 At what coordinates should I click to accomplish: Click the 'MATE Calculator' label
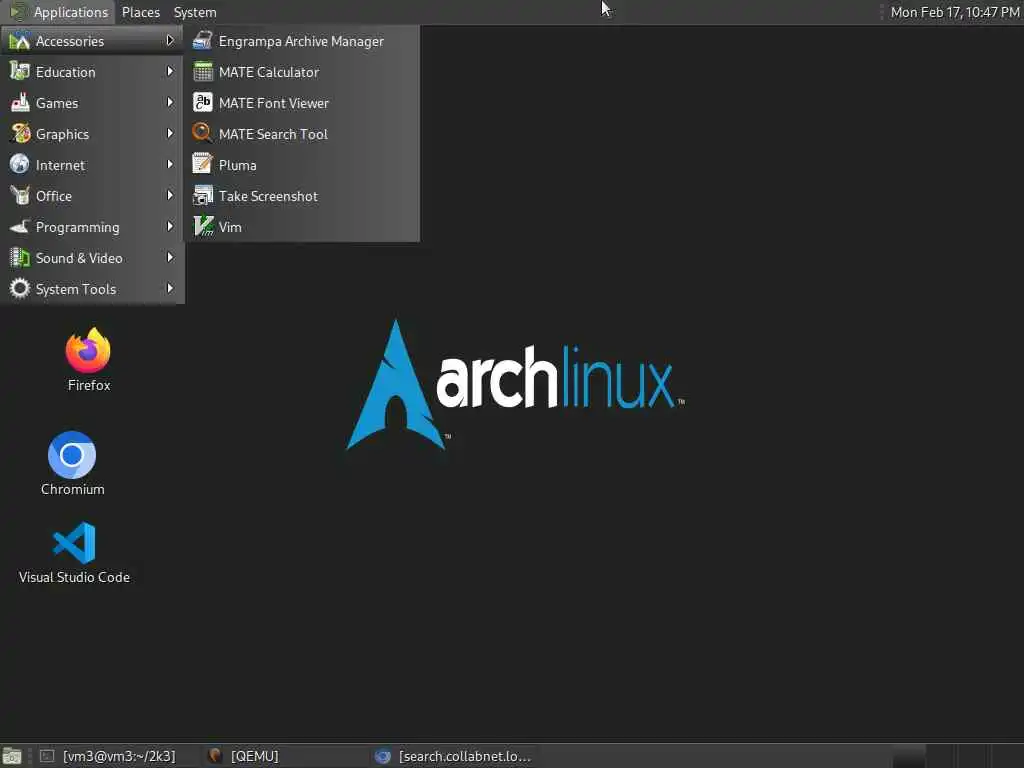pos(268,72)
